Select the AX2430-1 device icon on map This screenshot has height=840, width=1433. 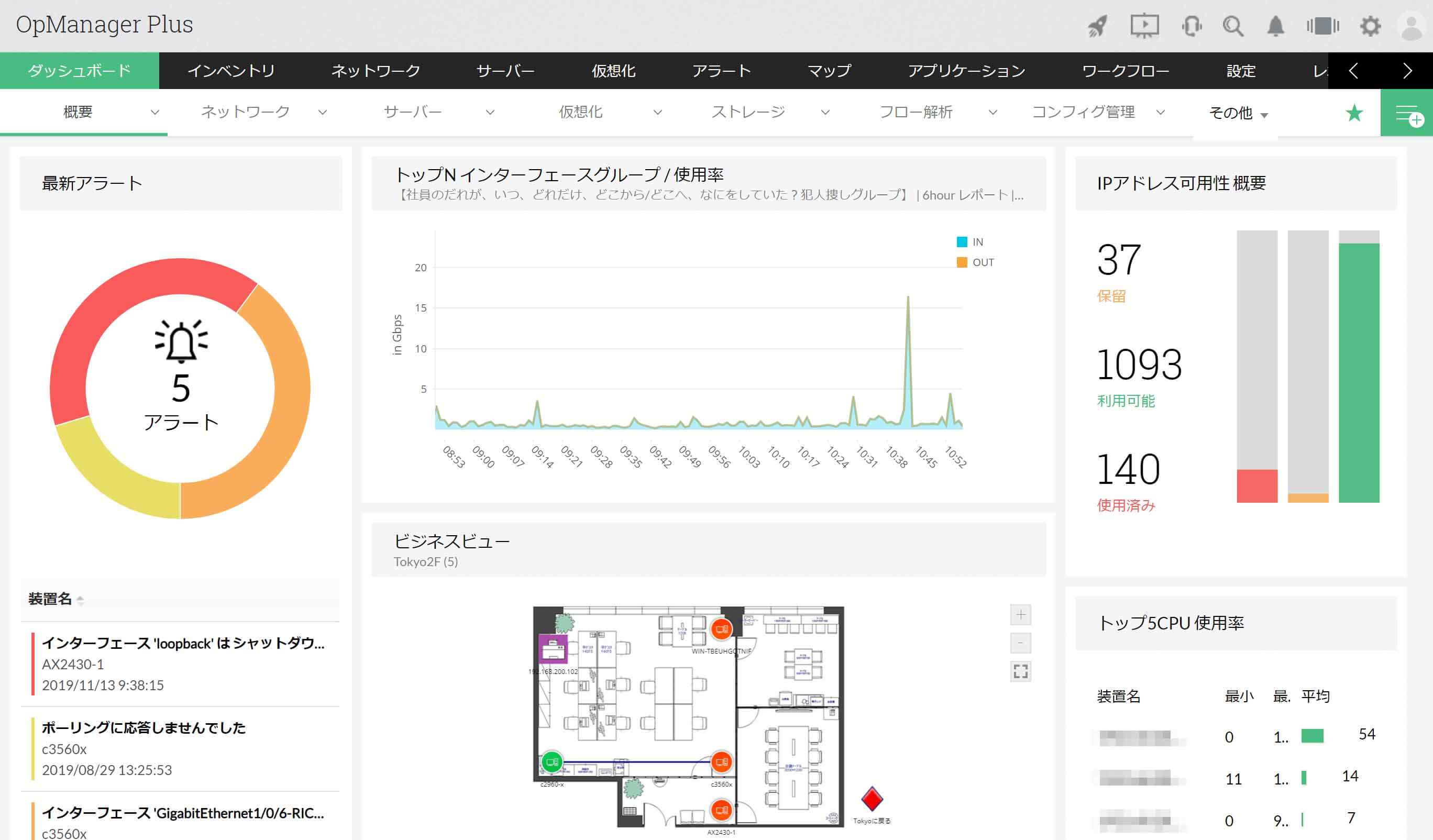click(722, 810)
